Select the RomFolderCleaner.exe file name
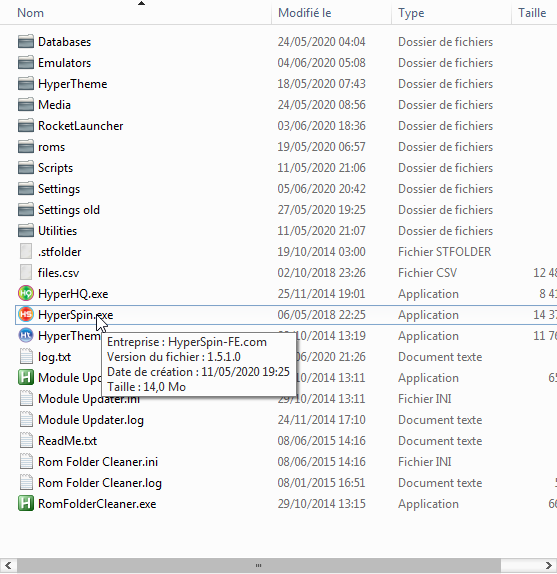557x574 pixels. coord(97,503)
